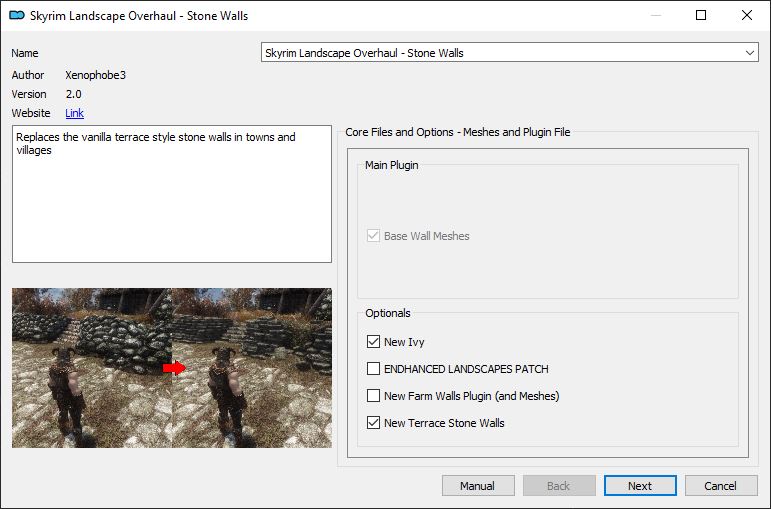The image size is (771, 509).
Task: Uncheck New Terrace Stone Walls
Action: 373,422
